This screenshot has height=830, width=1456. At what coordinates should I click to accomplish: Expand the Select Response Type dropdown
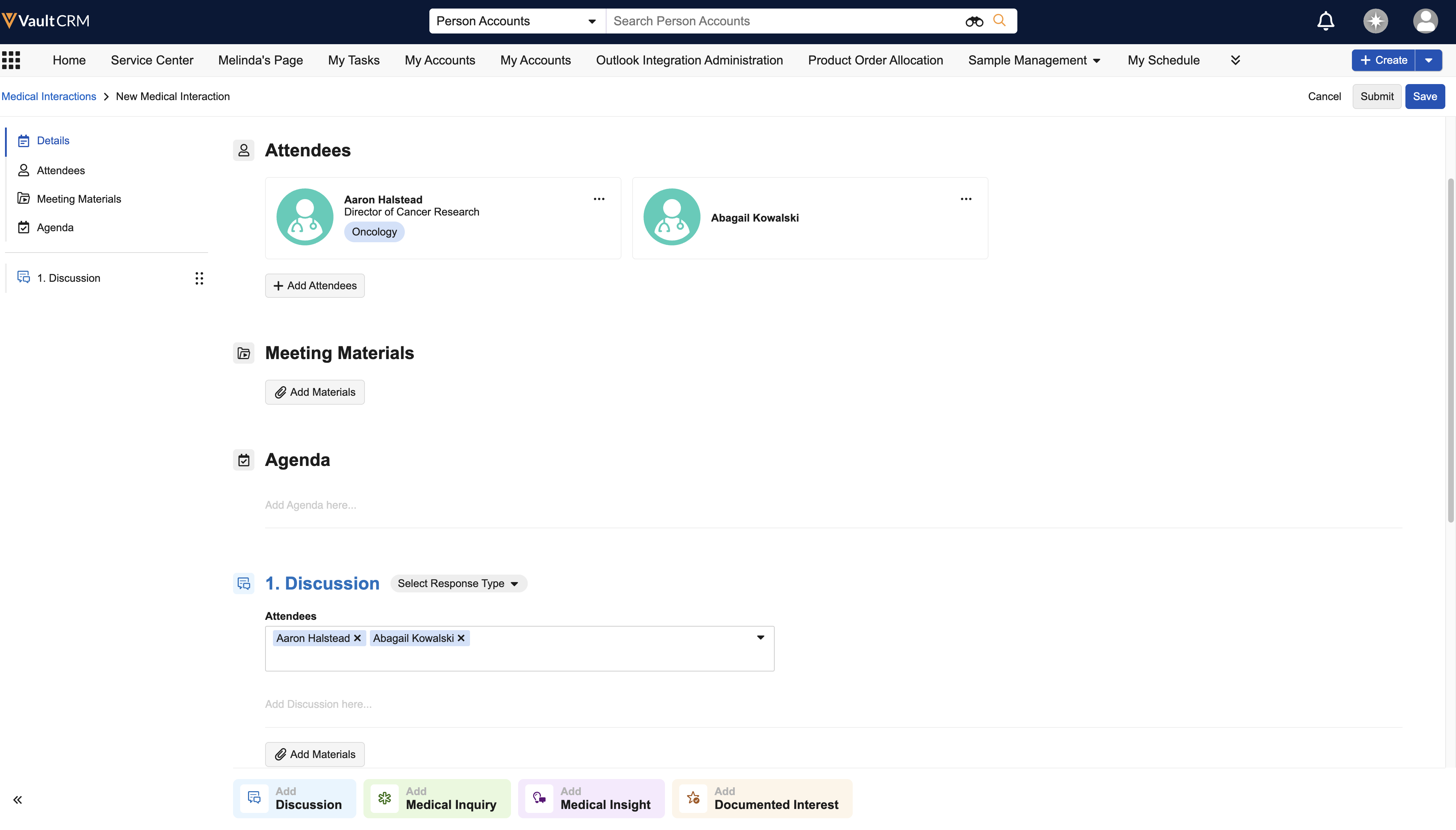coord(458,583)
